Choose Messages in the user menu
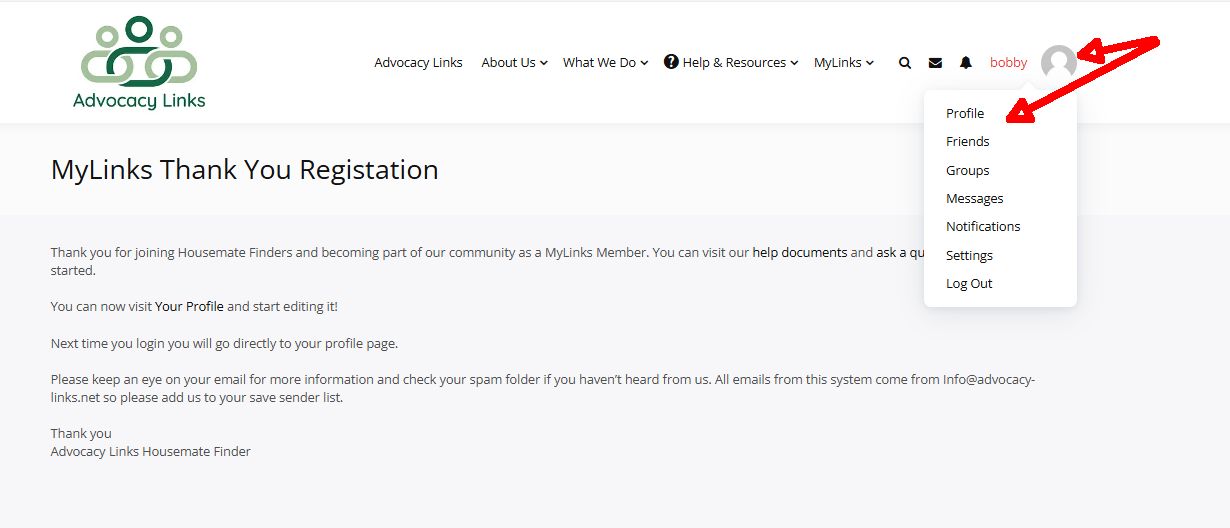 974,199
